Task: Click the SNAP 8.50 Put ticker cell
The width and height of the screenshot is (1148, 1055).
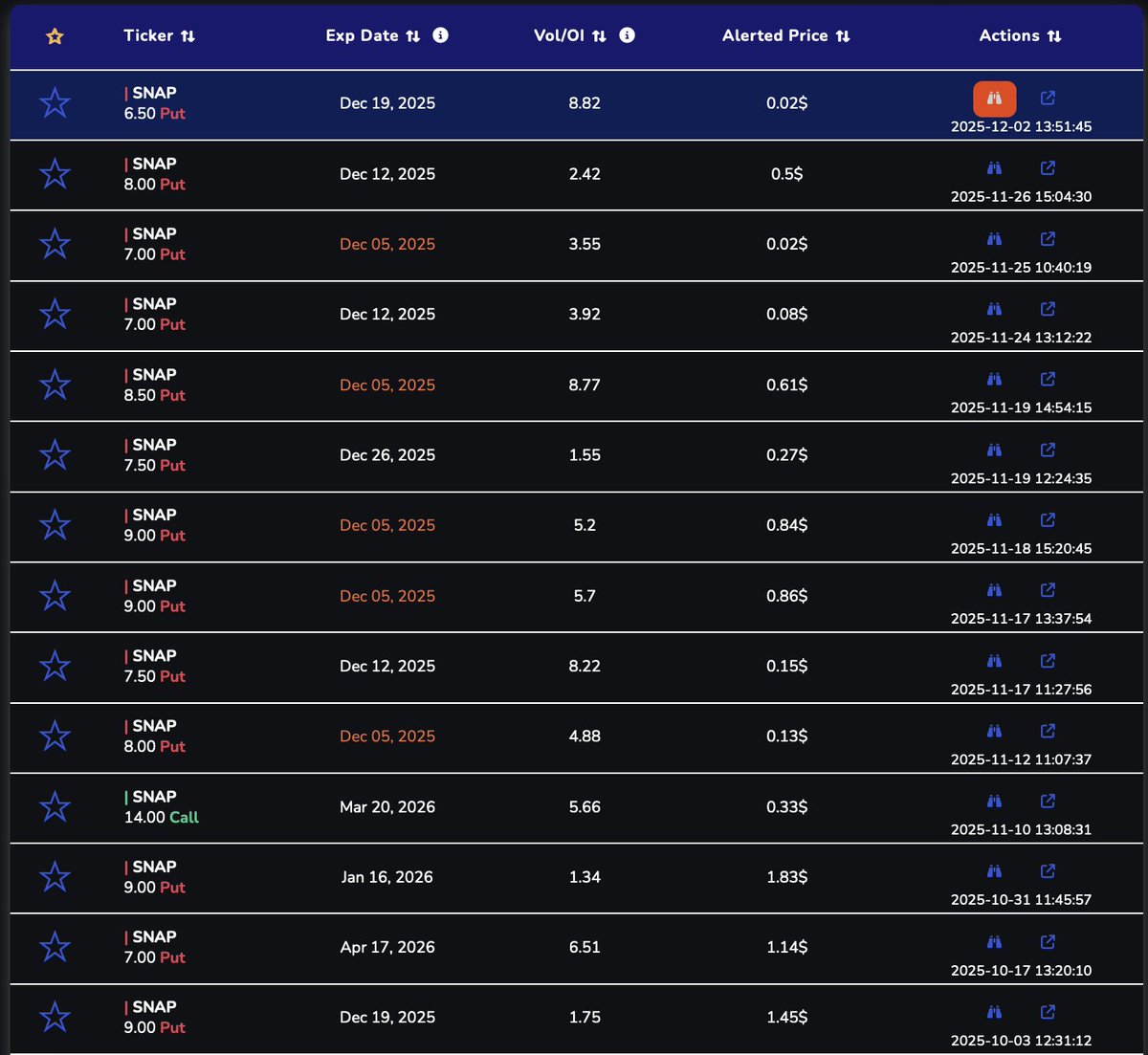Action: pyautogui.click(x=154, y=385)
